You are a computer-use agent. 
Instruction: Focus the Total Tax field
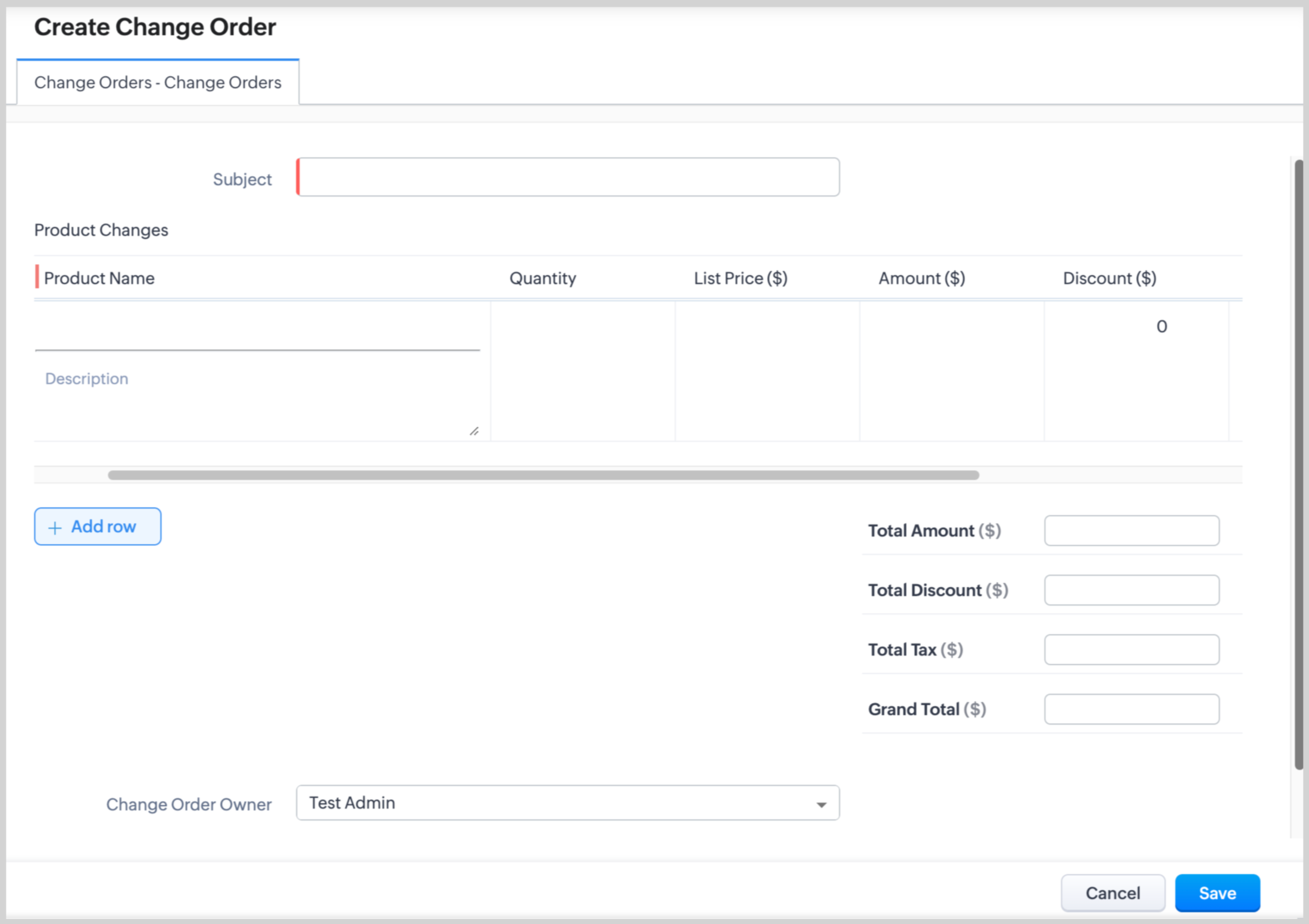click(1131, 650)
